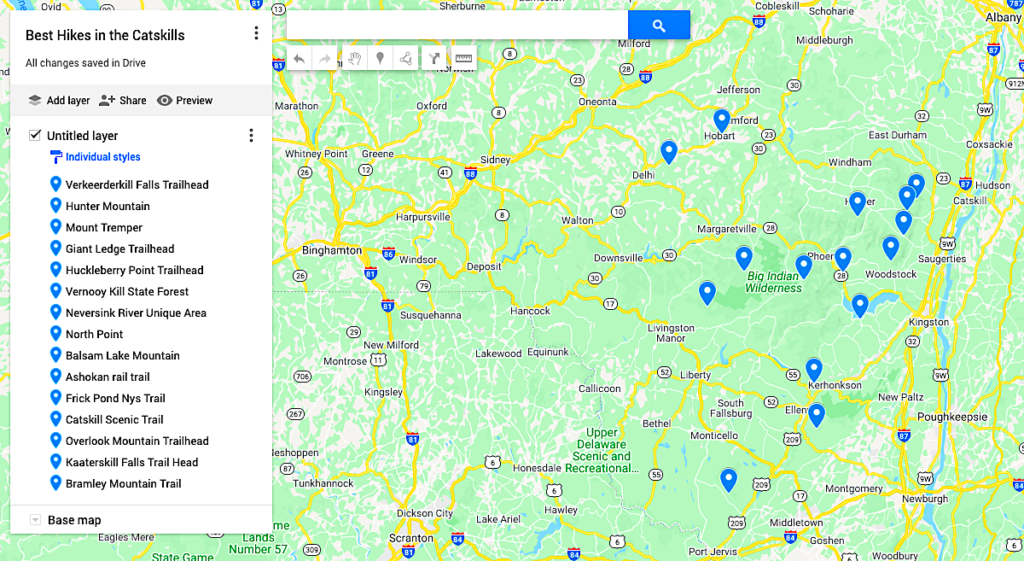The image size is (1024, 561).
Task: Click the map marker at Kerhonson
Action: pos(814,370)
